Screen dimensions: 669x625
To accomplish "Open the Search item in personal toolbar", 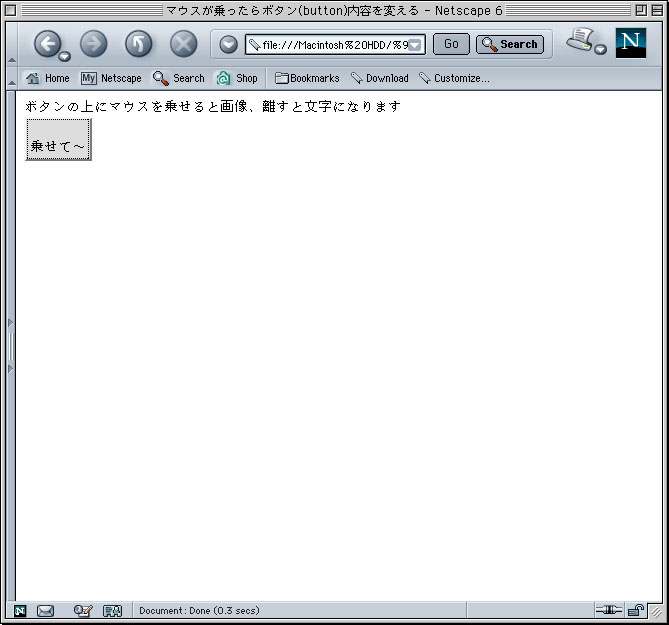I will (178, 78).
